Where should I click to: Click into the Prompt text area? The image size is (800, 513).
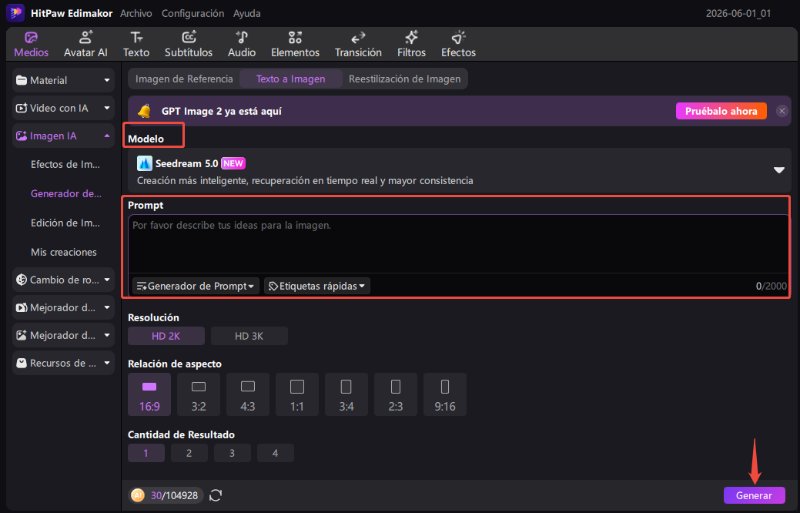[458, 244]
